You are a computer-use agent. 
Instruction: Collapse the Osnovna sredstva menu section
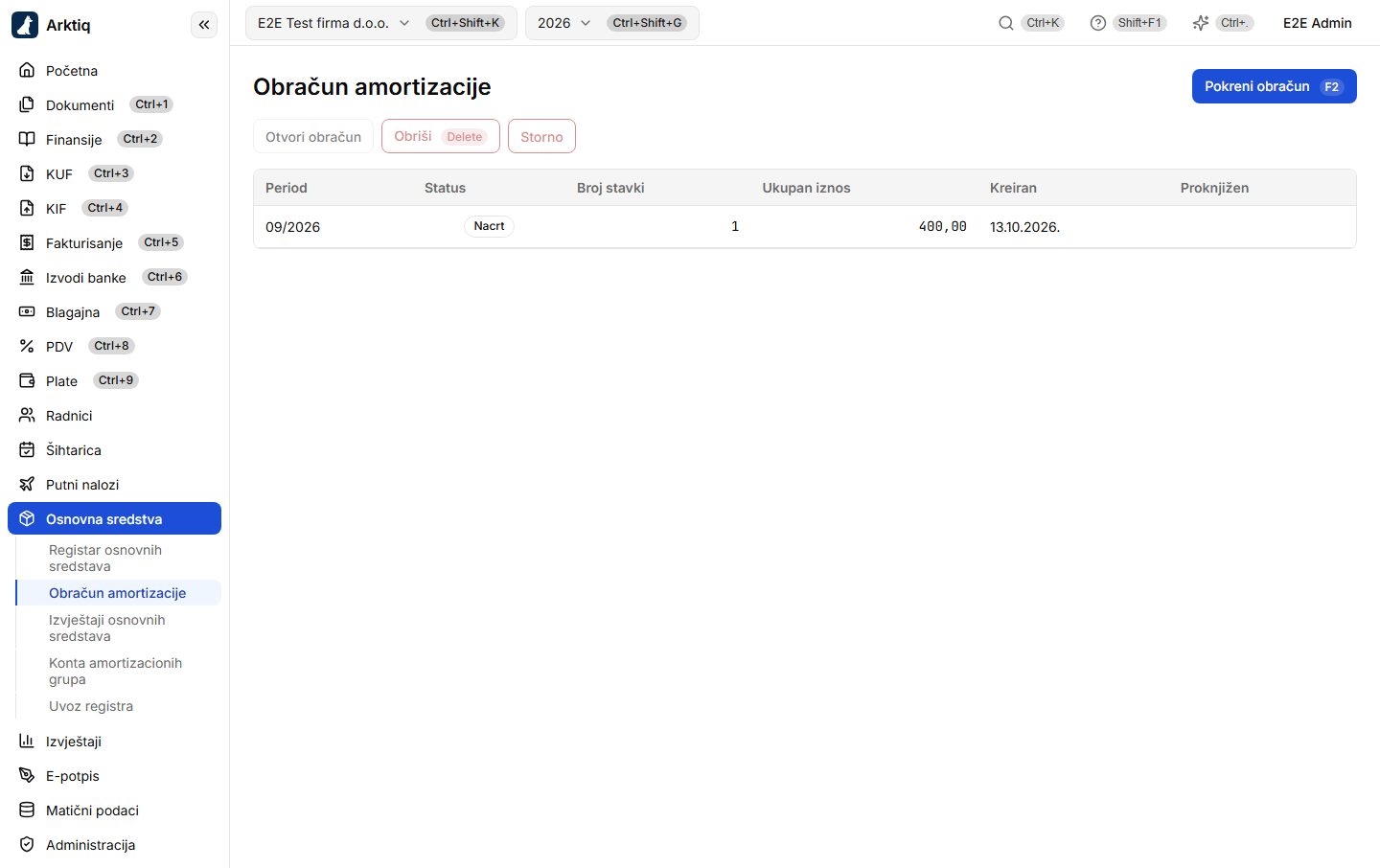(x=114, y=518)
